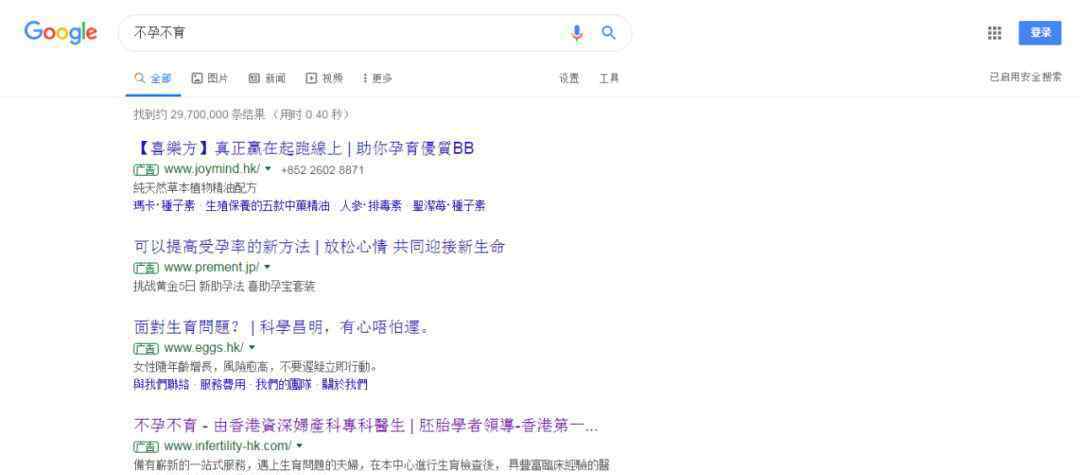Click the www.eggs.hk URL text
This screenshot has height=475, width=1080.
(x=204, y=348)
